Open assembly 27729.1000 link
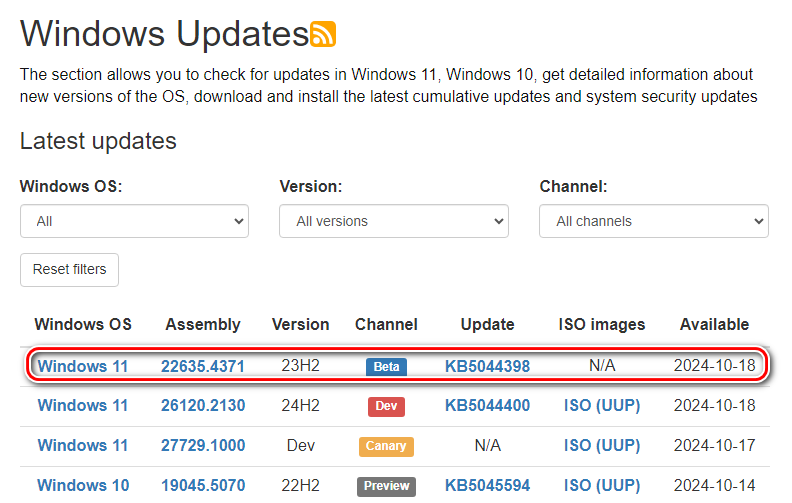 (x=203, y=445)
